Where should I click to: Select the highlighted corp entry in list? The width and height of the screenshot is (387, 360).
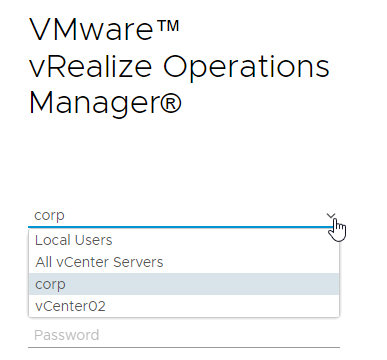click(x=184, y=284)
